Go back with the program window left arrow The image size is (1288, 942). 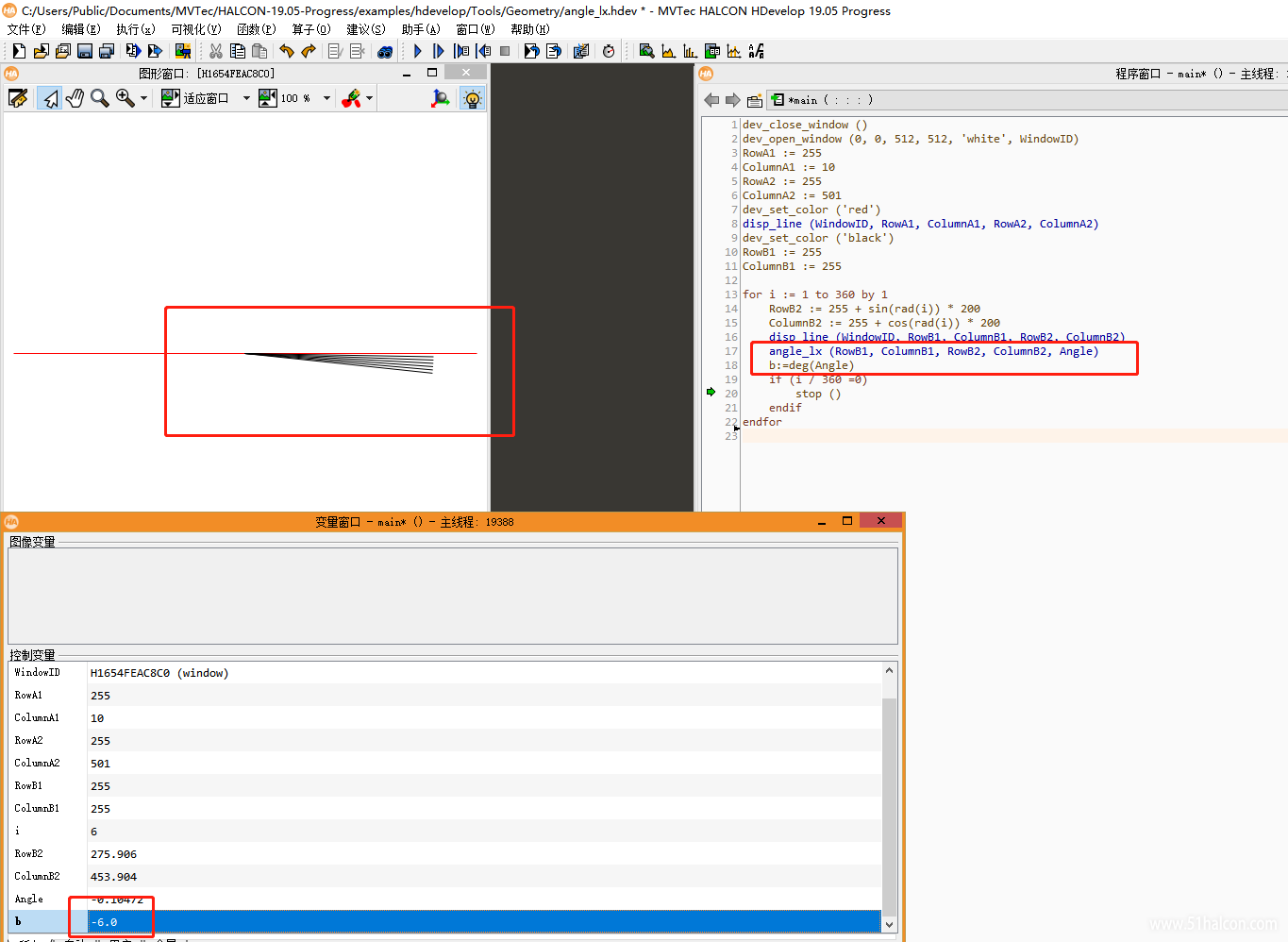tap(711, 100)
